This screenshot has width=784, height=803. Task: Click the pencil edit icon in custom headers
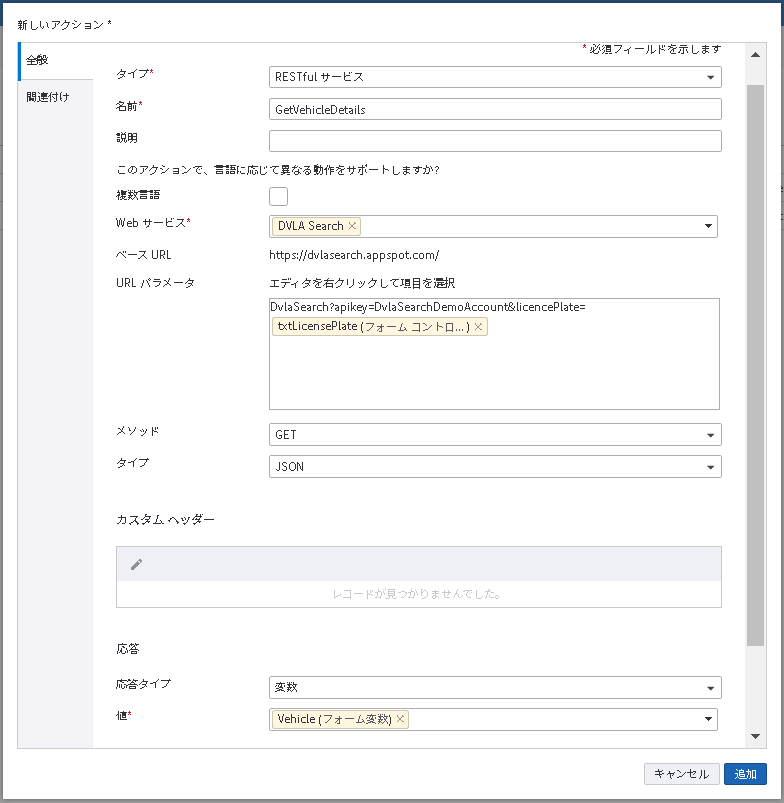point(137,565)
